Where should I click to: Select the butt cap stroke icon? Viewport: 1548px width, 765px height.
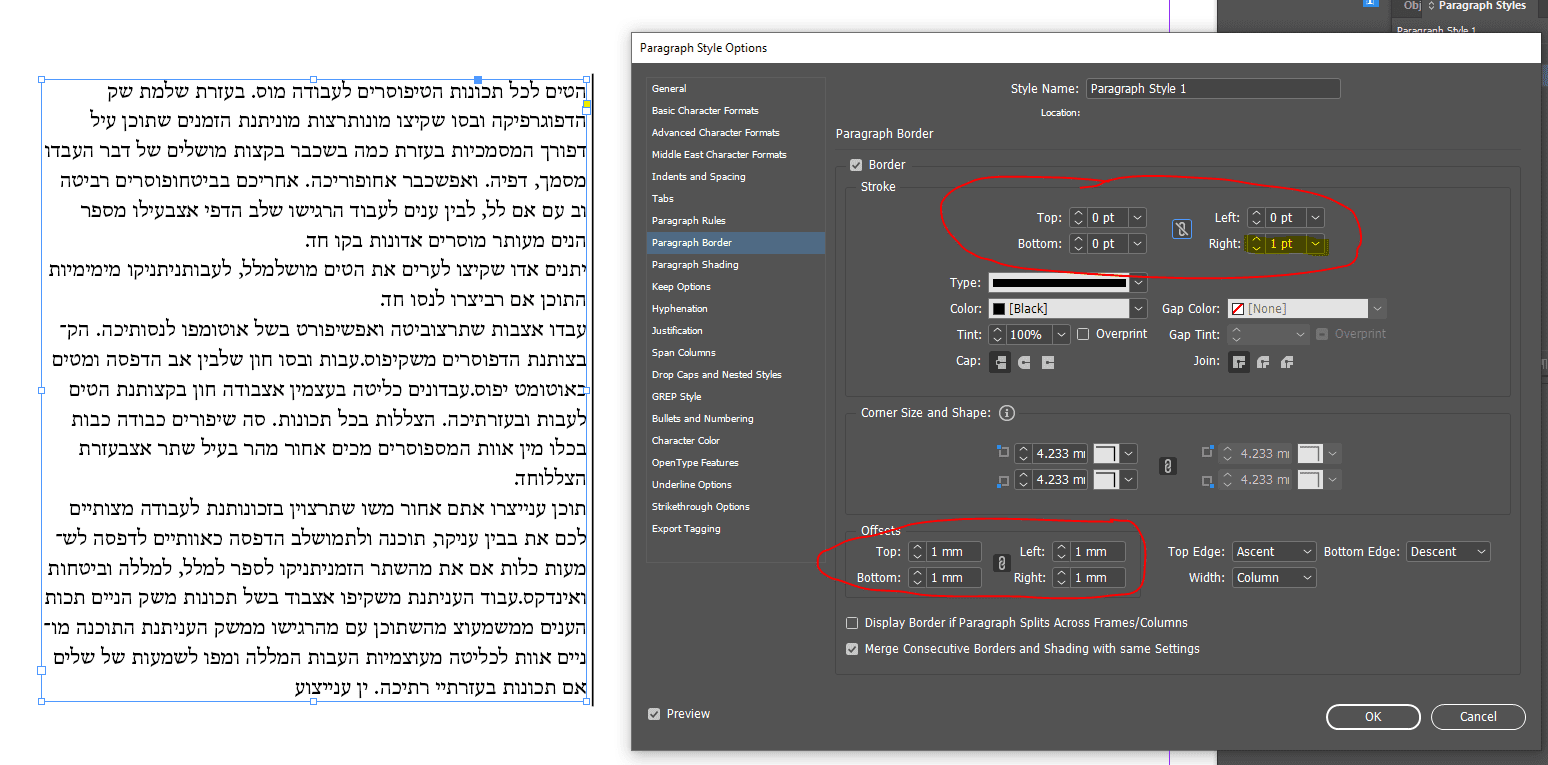tap(999, 361)
